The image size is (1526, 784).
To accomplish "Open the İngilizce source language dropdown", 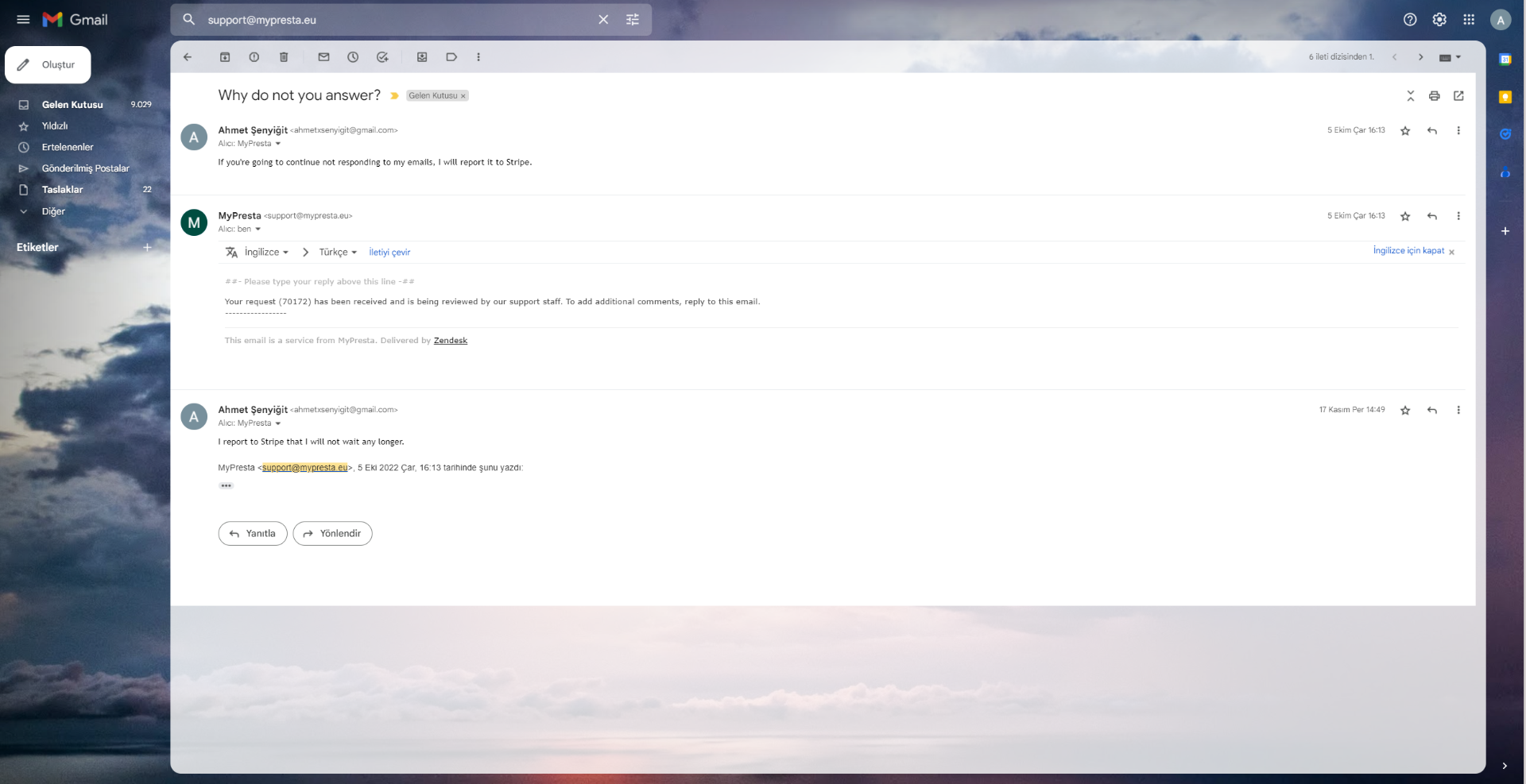I will tap(266, 253).
